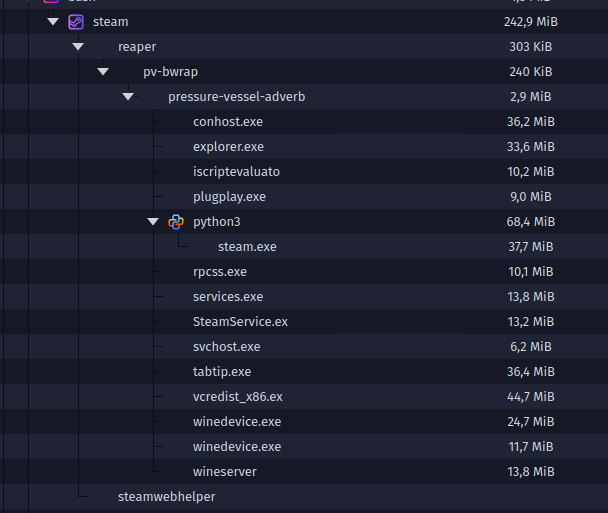Select conhost.exe in the process list
The width and height of the screenshot is (608, 513).
tap(304, 122)
